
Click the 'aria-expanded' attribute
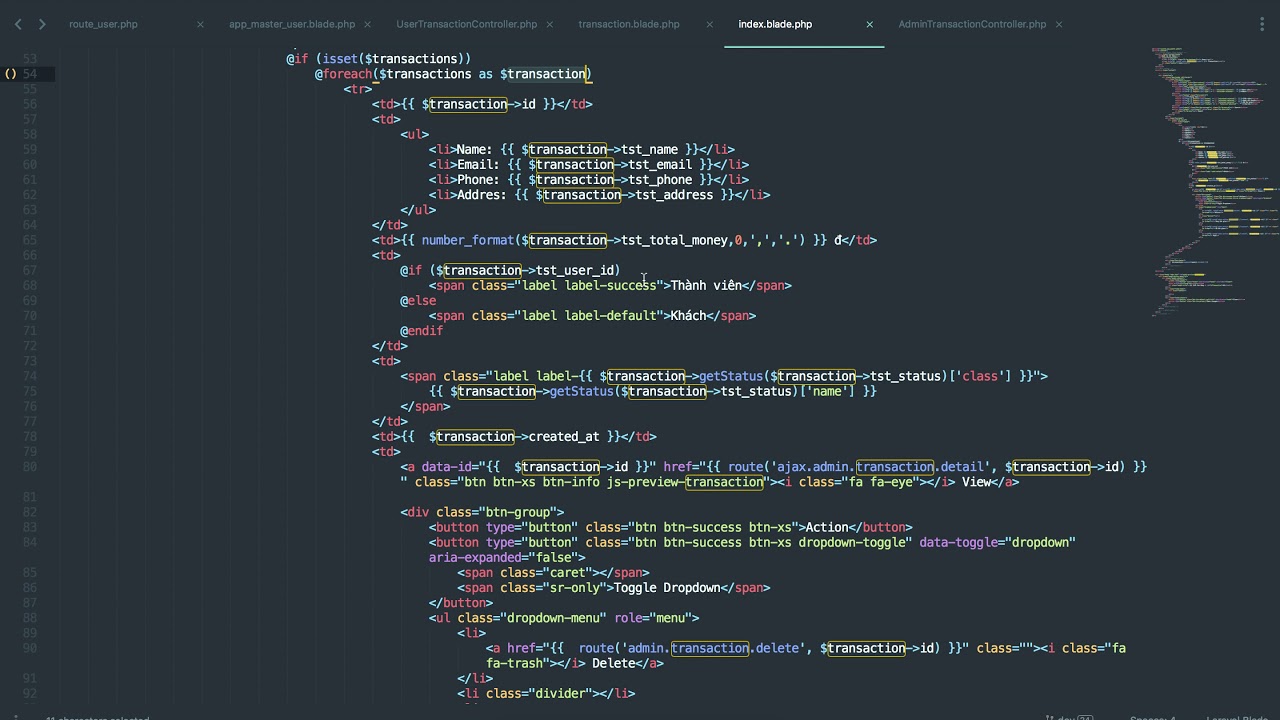tap(475, 557)
